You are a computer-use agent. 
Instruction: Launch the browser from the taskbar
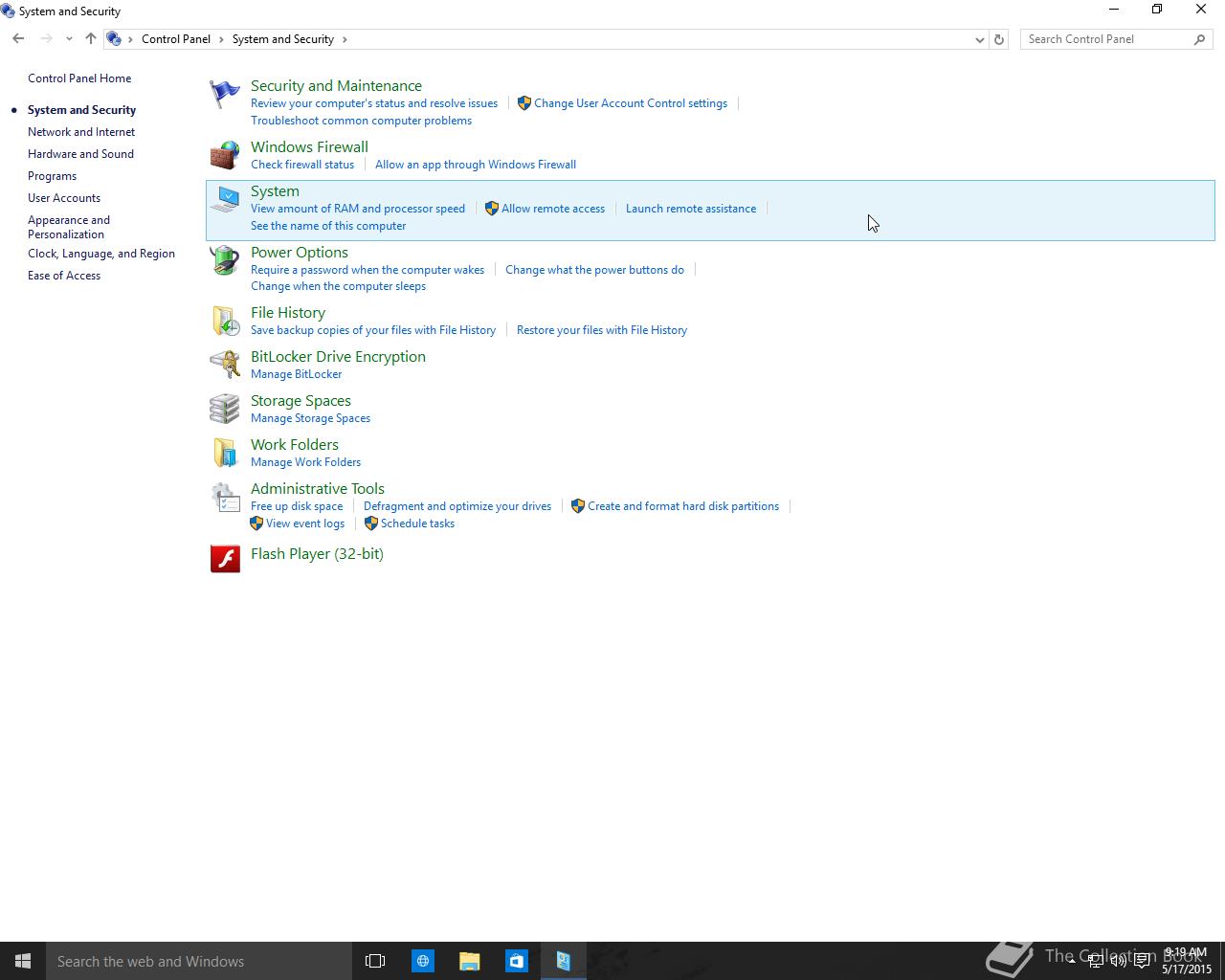(422, 961)
